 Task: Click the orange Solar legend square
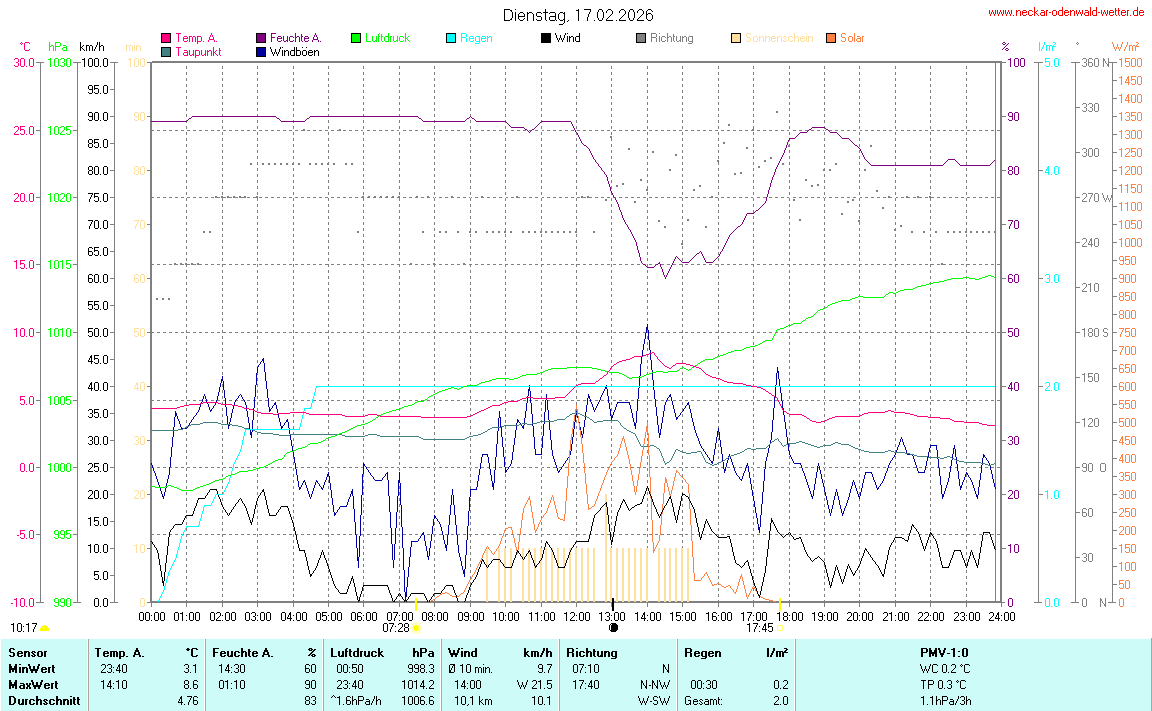point(831,38)
